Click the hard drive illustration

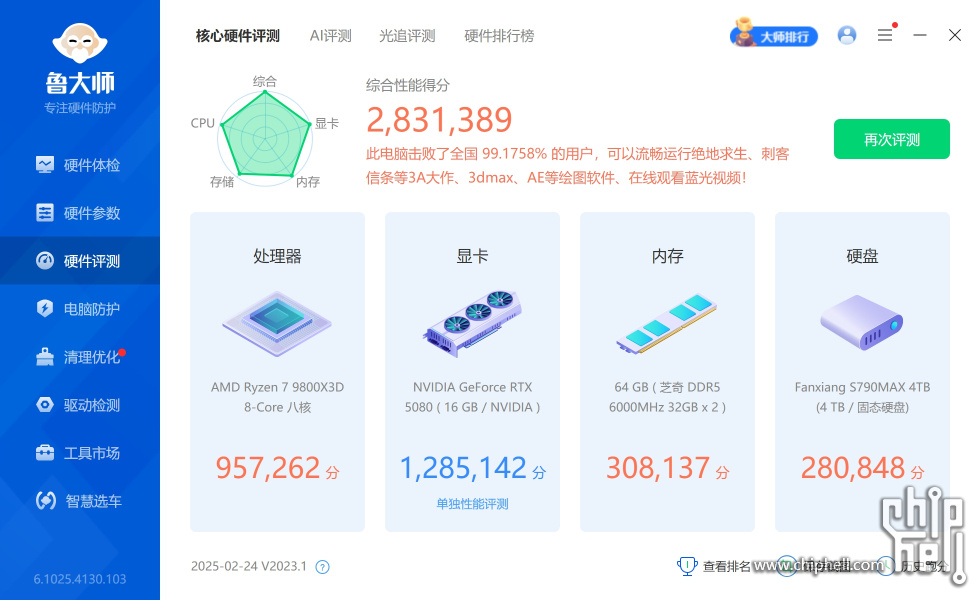tap(862, 322)
